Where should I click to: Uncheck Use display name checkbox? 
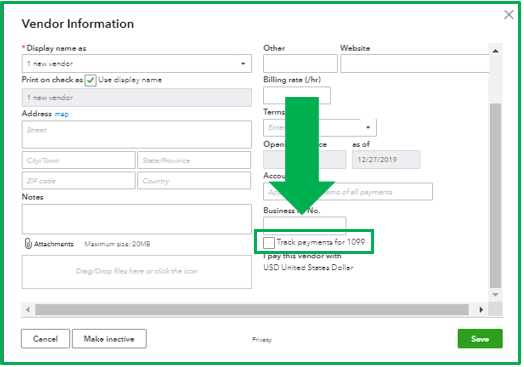point(90,80)
